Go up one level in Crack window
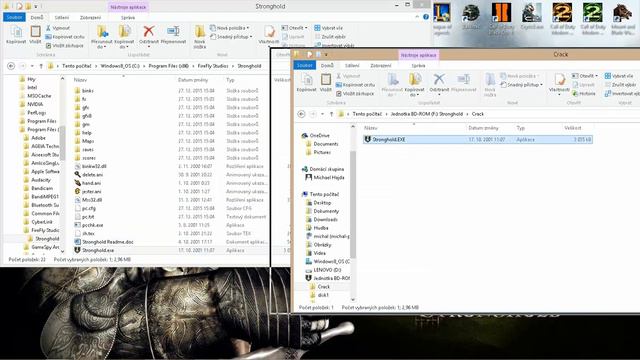 coord(331,114)
